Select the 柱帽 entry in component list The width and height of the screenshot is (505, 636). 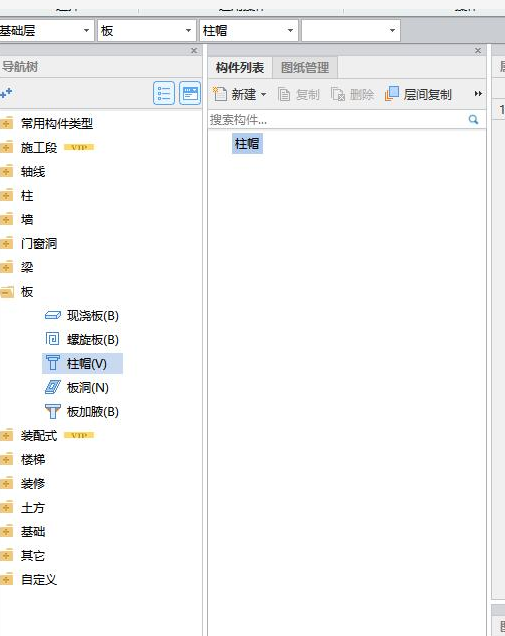pos(247,143)
